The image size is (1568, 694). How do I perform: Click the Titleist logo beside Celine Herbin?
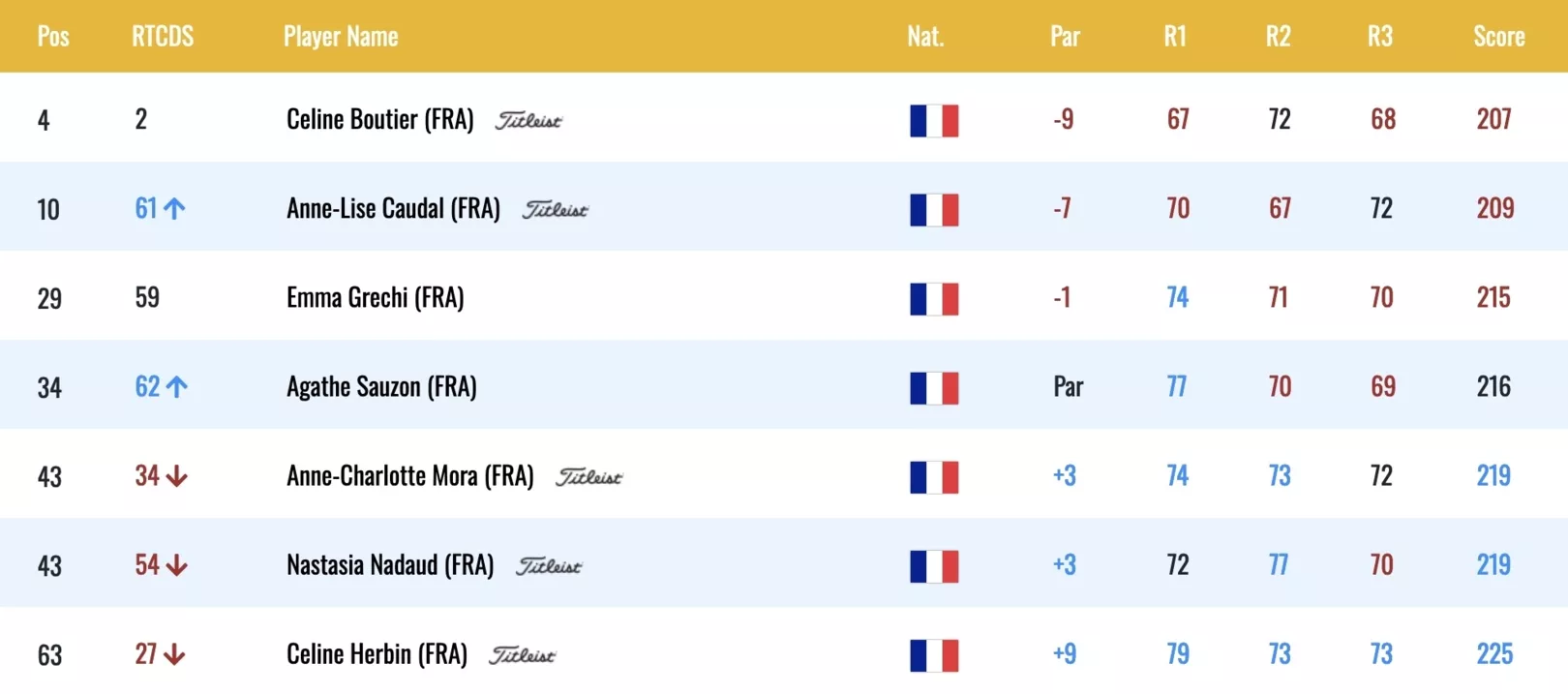(523, 655)
